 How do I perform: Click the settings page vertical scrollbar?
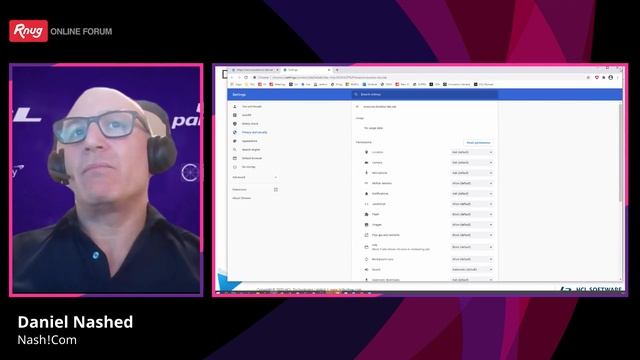[621, 152]
